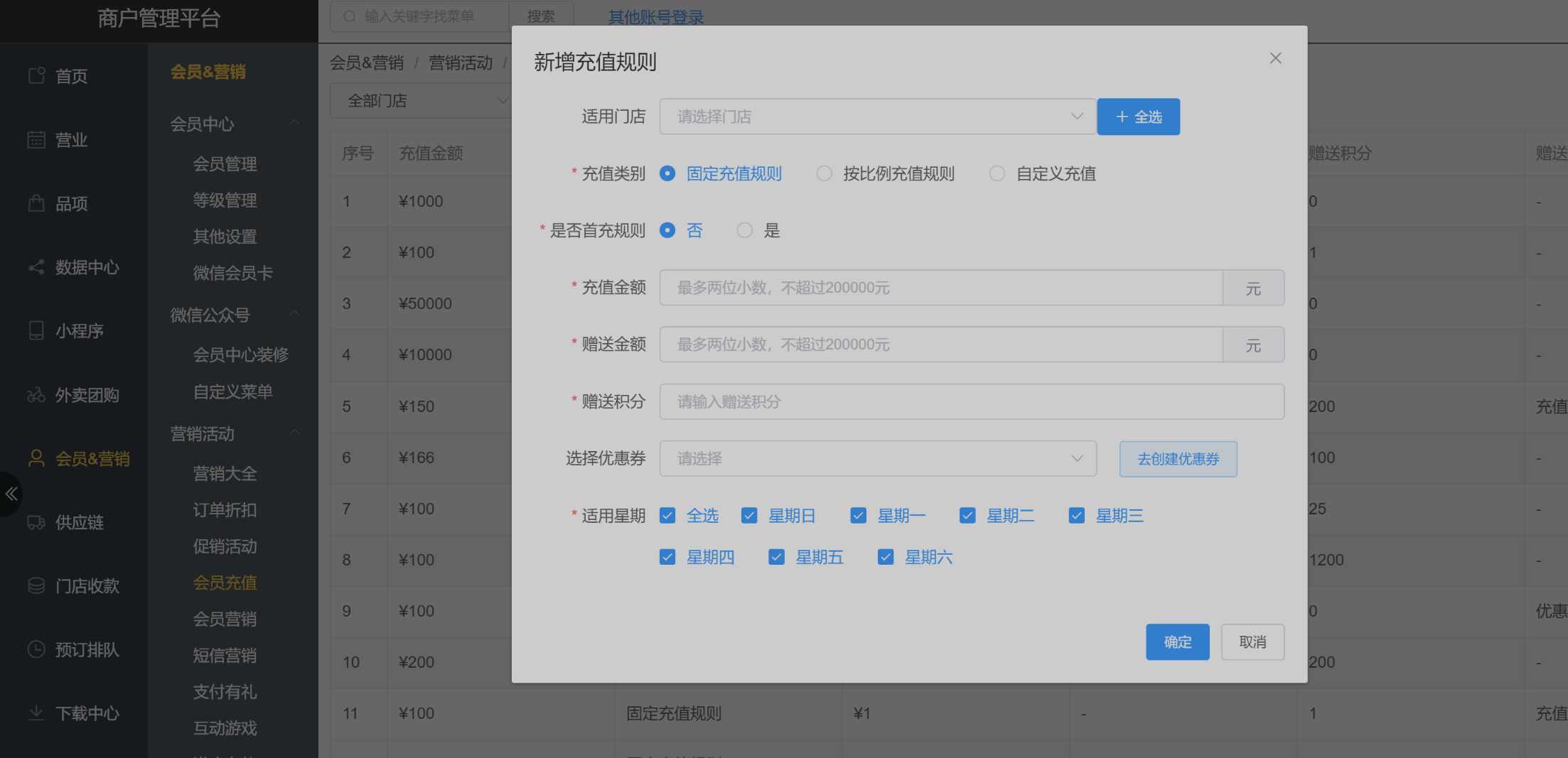Open 支付有礼 submenu item
Image resolution: width=1568 pixels, height=758 pixels.
[x=225, y=691]
